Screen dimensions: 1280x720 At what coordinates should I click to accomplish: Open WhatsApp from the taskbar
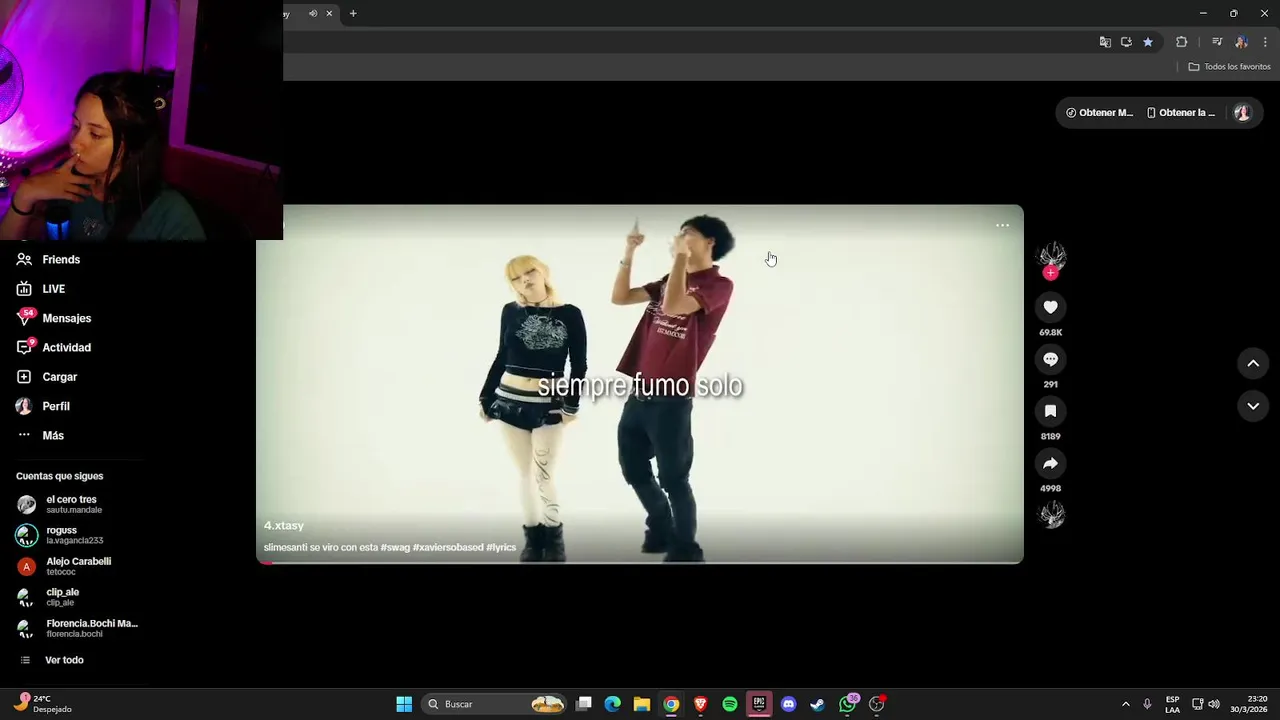coord(848,704)
